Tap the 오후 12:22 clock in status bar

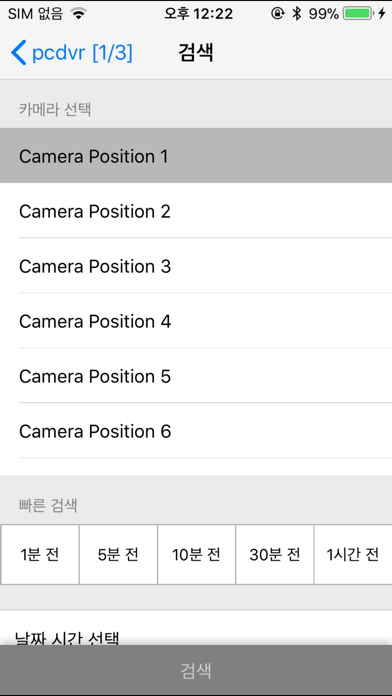point(198,14)
